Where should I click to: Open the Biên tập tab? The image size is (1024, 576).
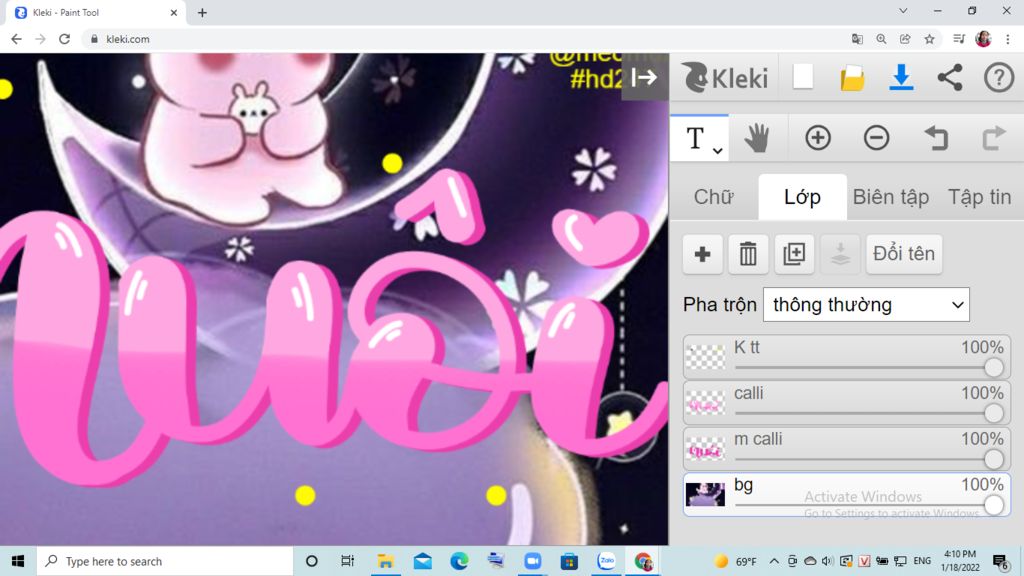click(891, 197)
